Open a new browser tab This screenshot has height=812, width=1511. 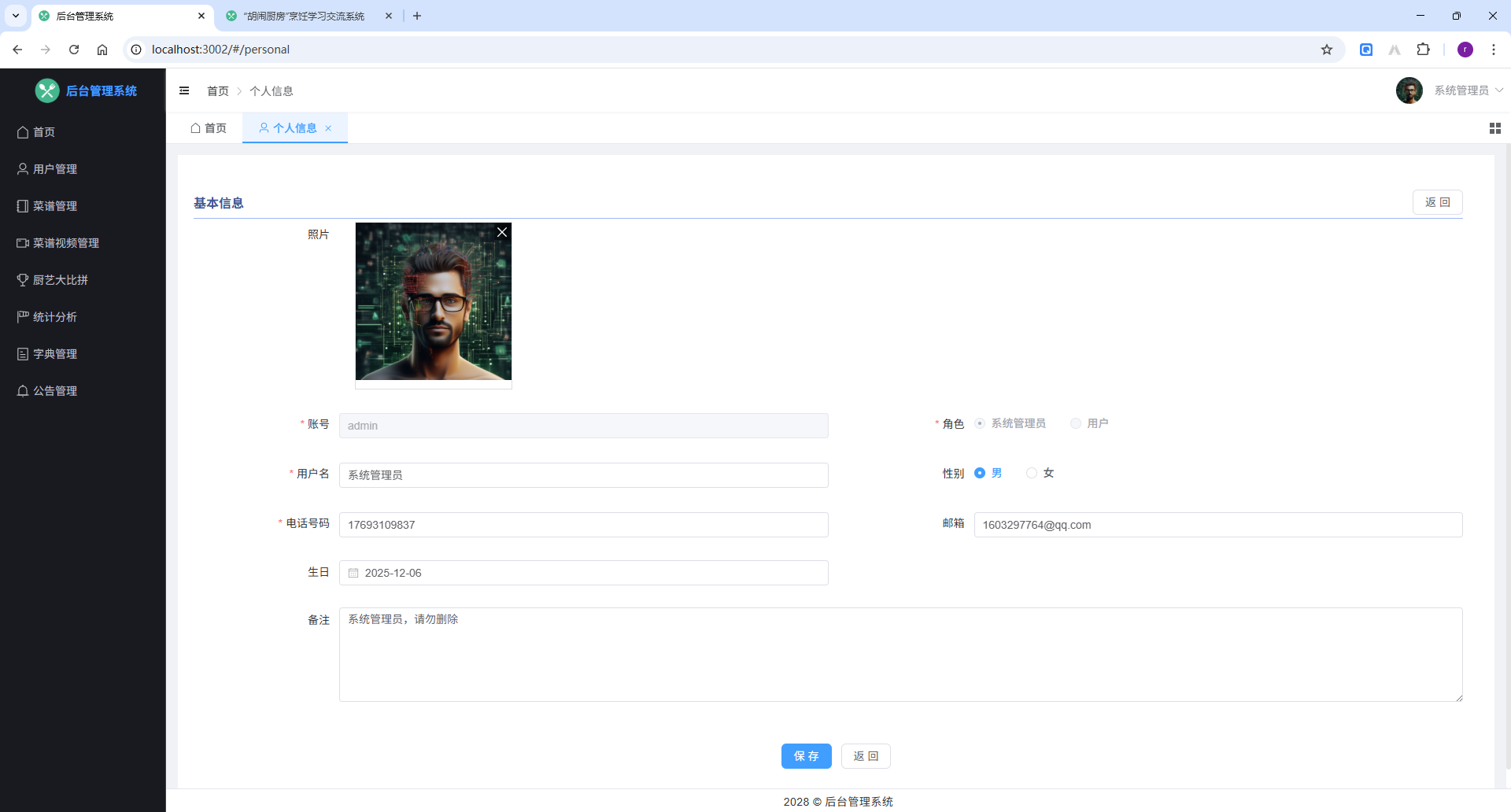[x=417, y=16]
